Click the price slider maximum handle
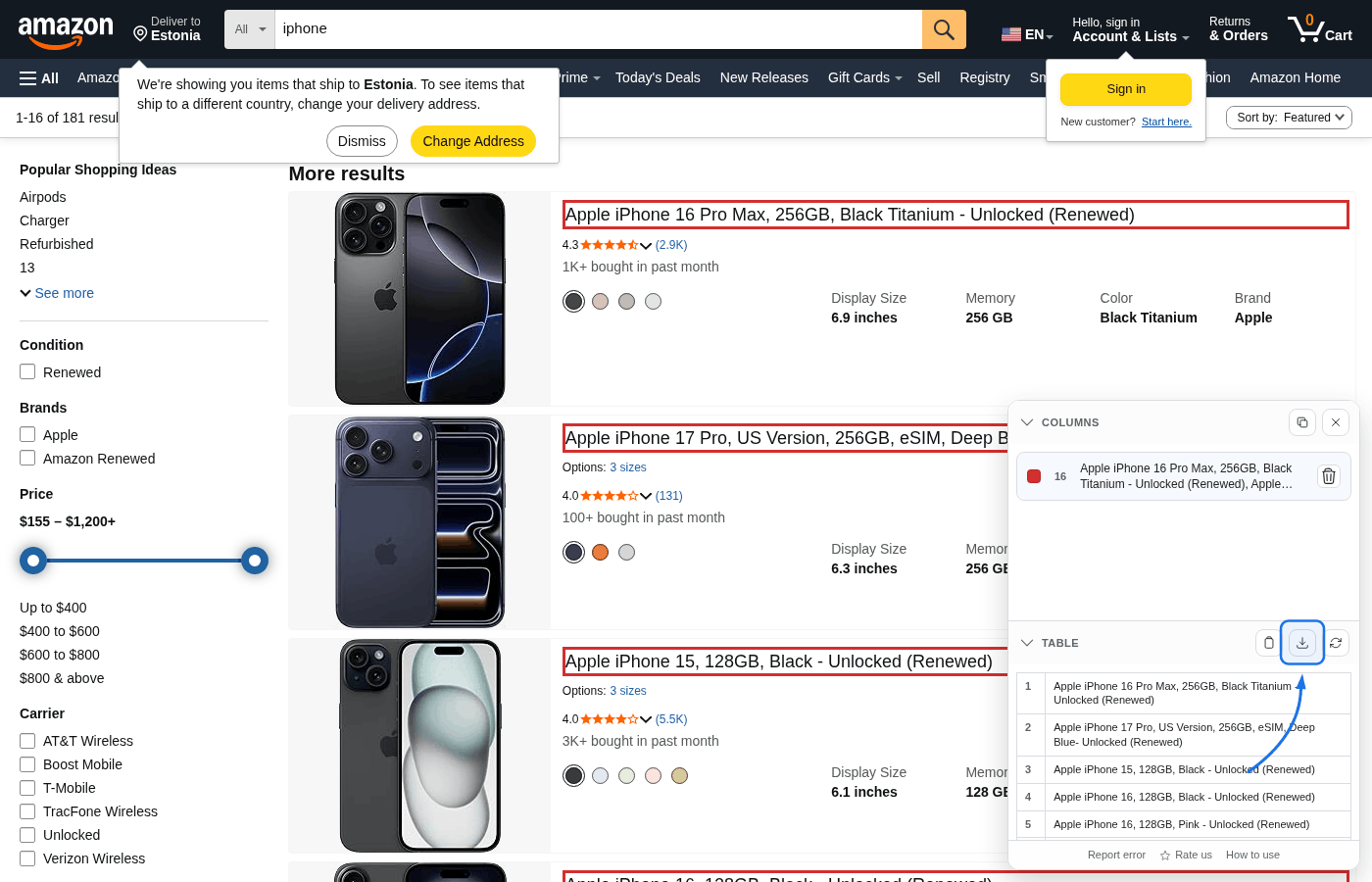 255,561
